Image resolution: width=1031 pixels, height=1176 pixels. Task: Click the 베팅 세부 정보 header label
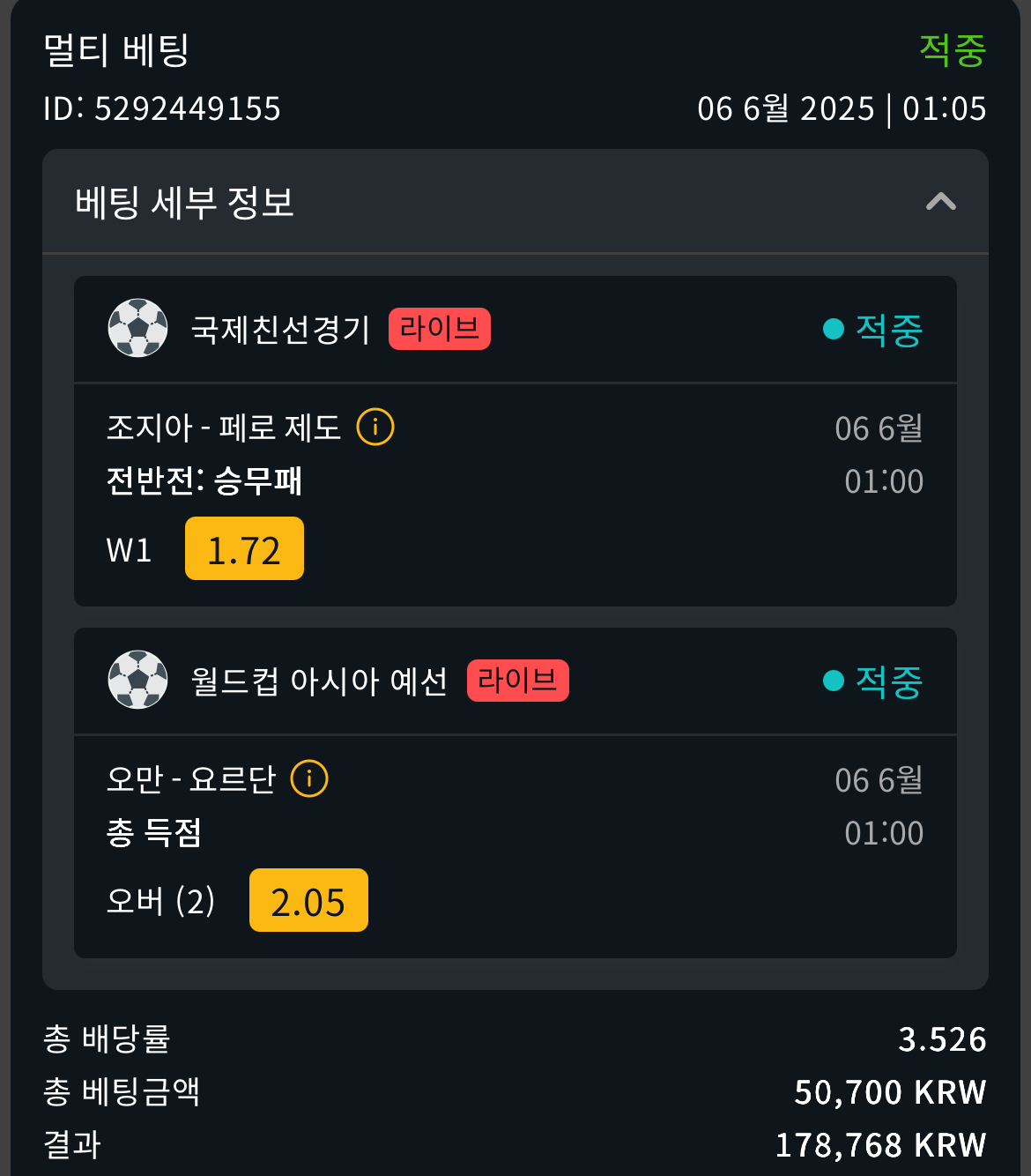pos(184,203)
